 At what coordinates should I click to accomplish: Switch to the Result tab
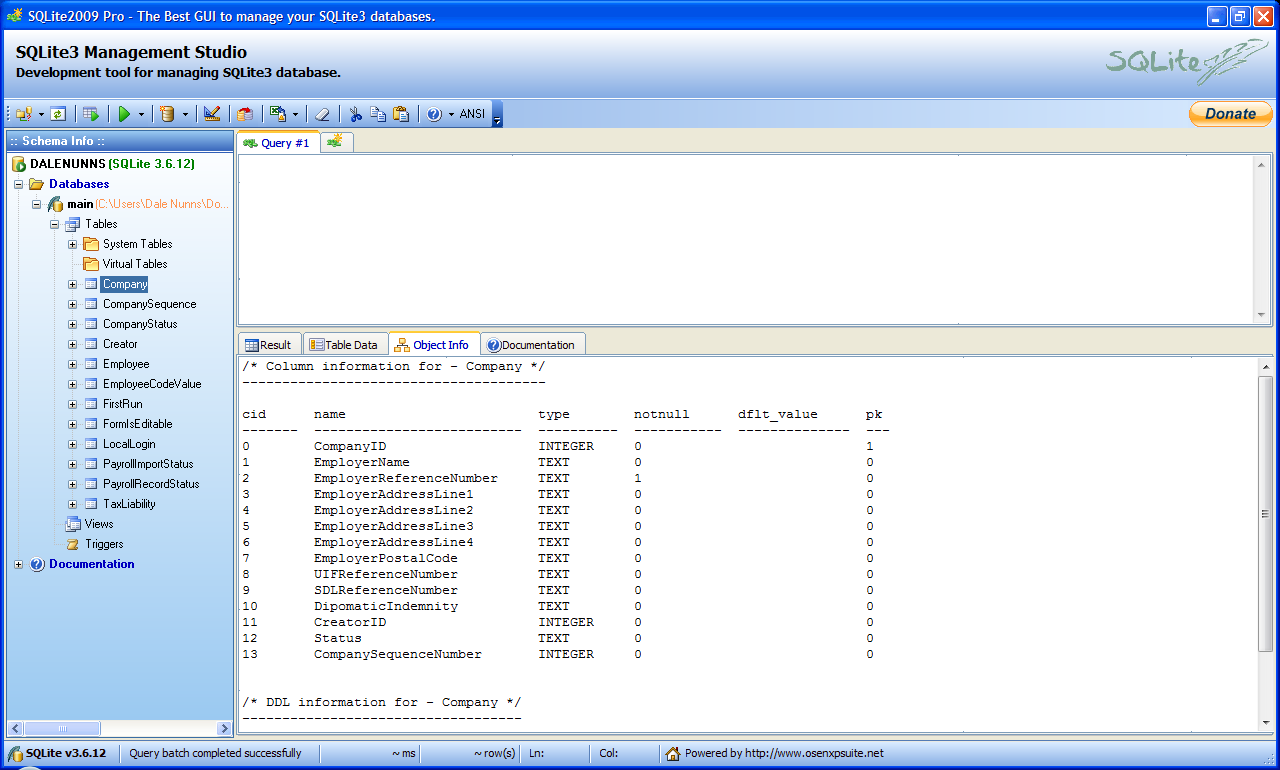[x=268, y=345]
